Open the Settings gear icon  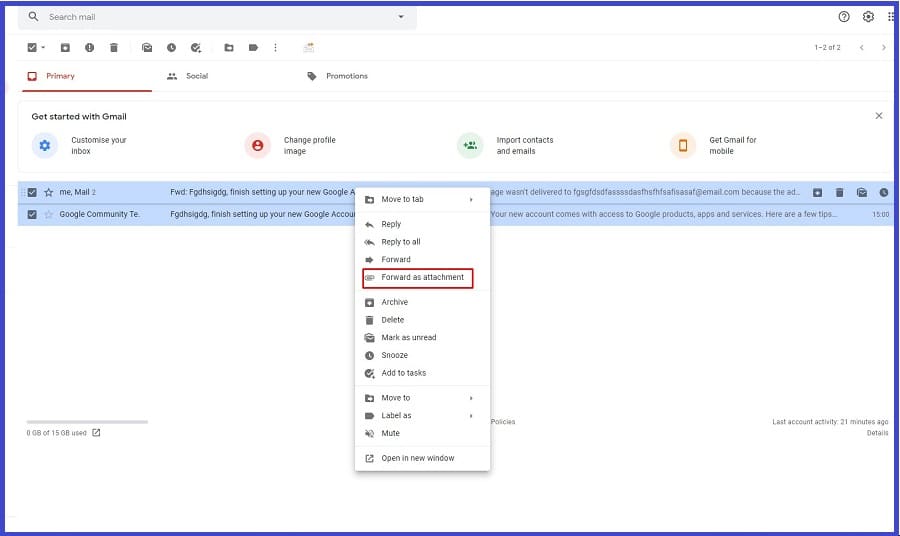click(x=868, y=17)
